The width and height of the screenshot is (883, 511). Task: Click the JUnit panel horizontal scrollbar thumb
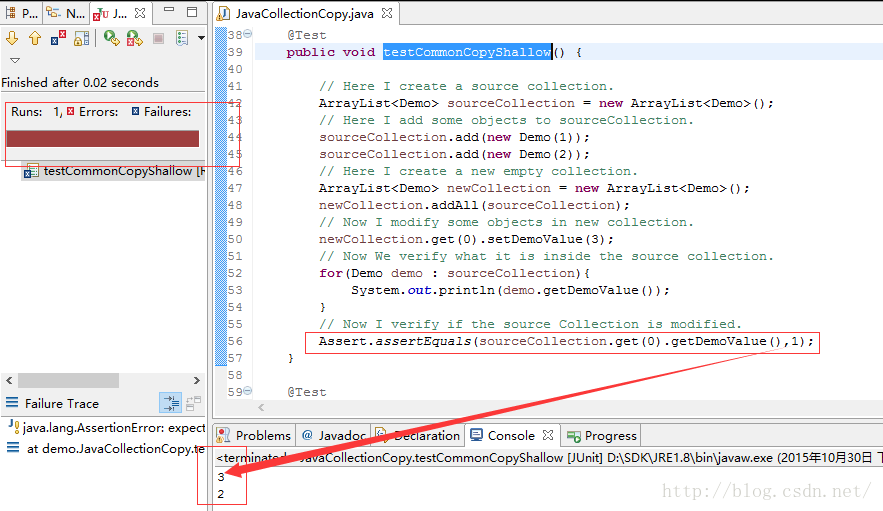pyautogui.click(x=68, y=381)
